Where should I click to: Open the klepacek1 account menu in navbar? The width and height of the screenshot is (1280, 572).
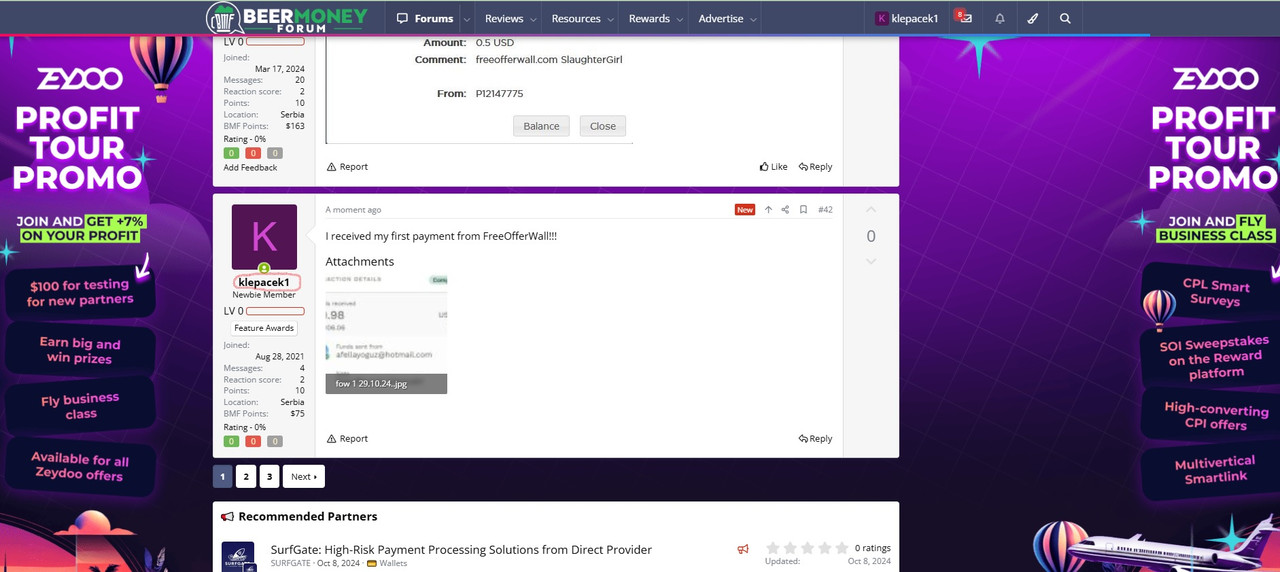pyautogui.click(x=906, y=18)
